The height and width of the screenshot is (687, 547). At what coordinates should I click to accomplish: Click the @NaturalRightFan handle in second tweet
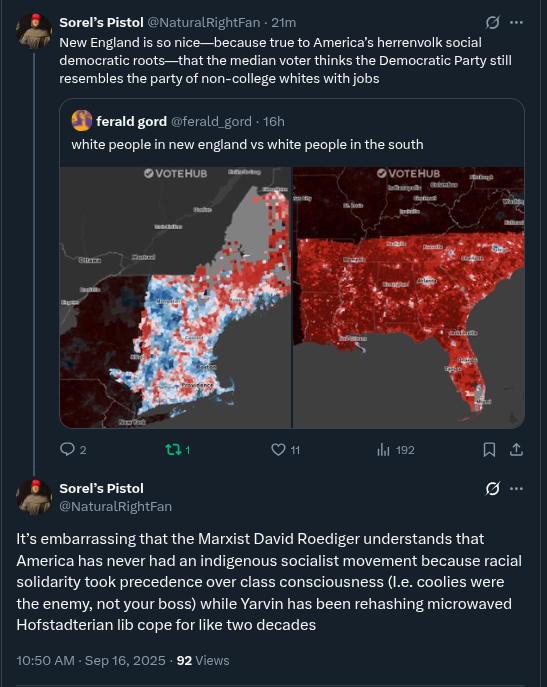point(116,506)
